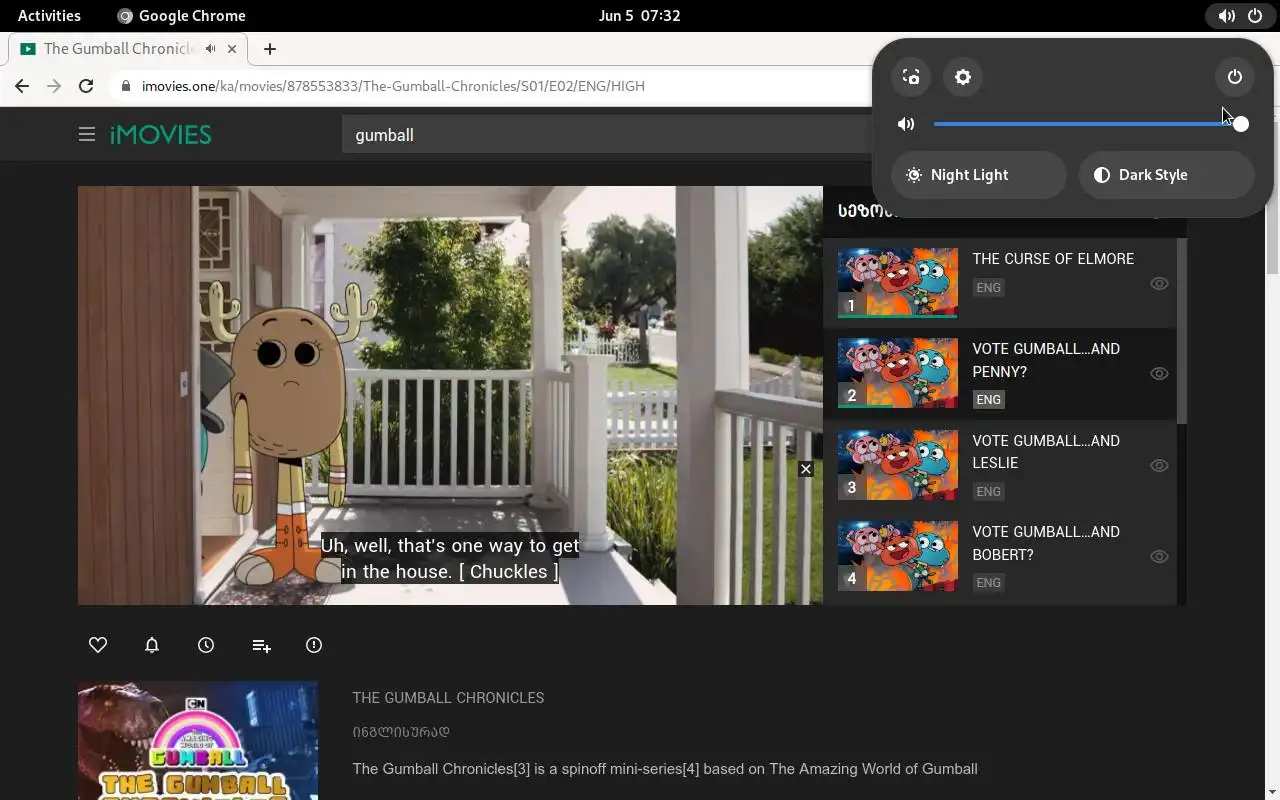
Task: Select VOTE GUMBALL…AND LESLIE episode title
Action: point(1046,451)
